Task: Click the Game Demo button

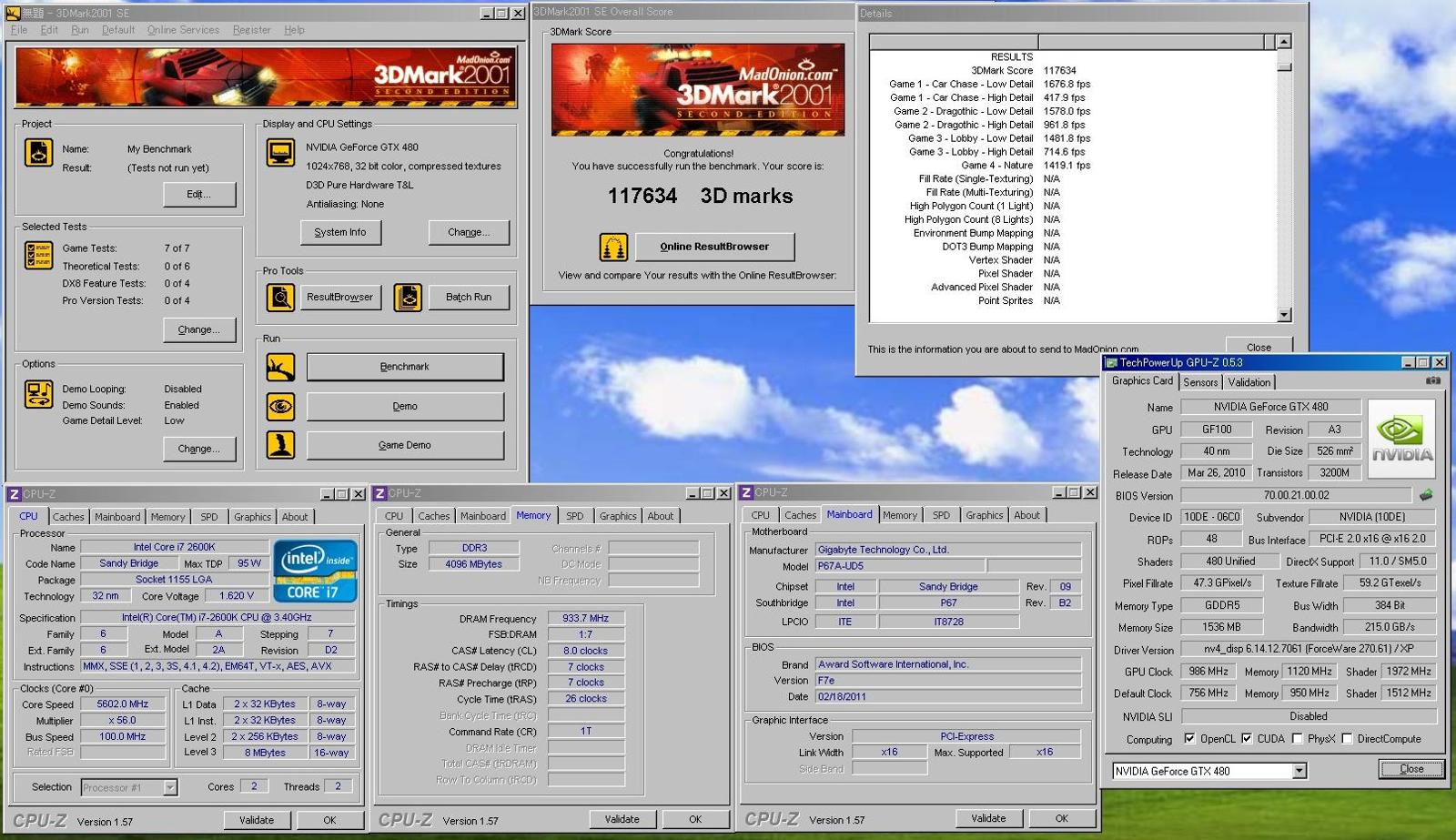Action: (405, 445)
